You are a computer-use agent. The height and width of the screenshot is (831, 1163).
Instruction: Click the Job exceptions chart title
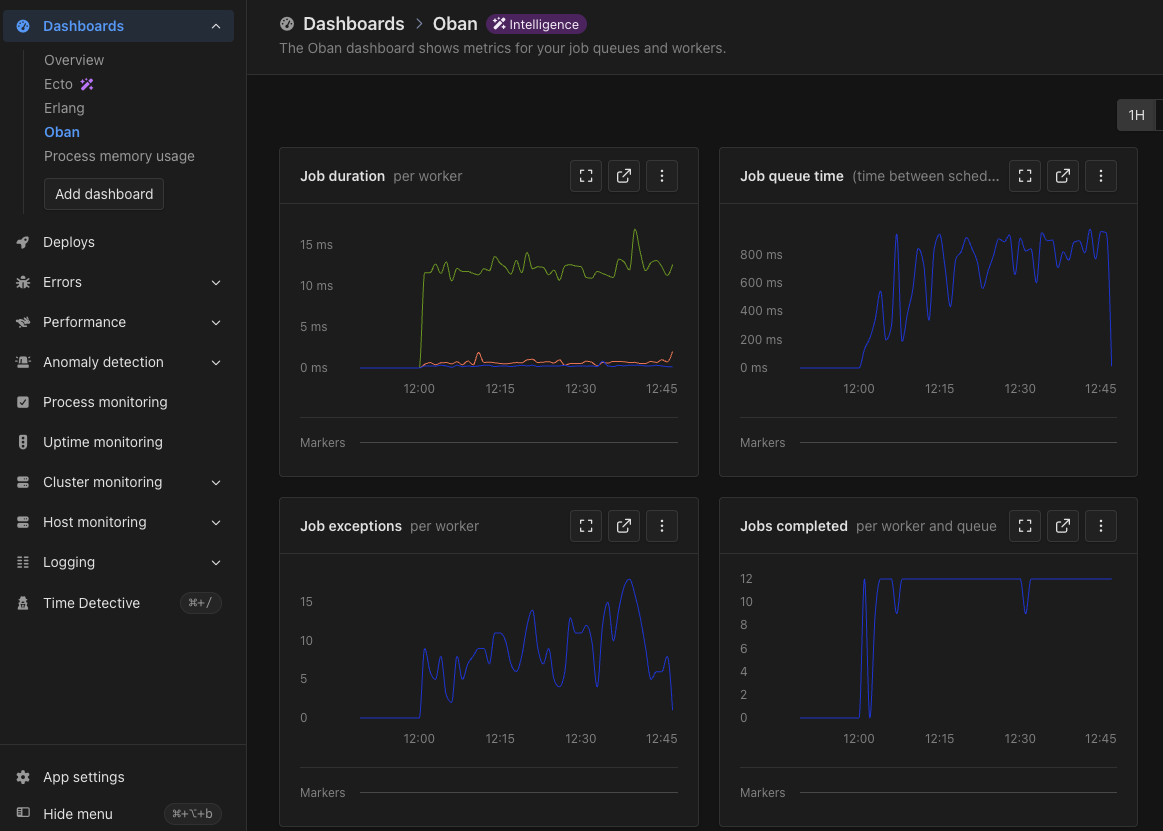[351, 526]
